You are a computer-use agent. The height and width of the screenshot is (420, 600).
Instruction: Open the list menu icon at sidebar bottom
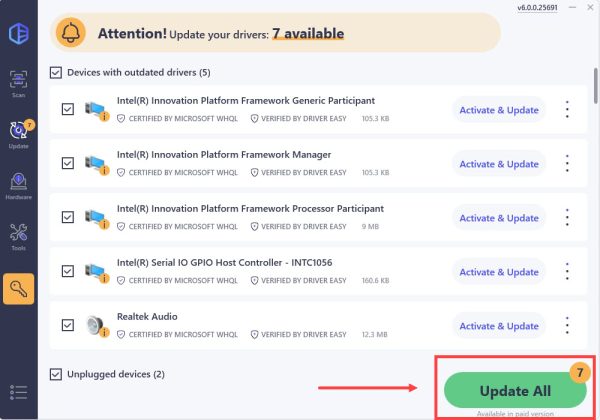(18, 392)
